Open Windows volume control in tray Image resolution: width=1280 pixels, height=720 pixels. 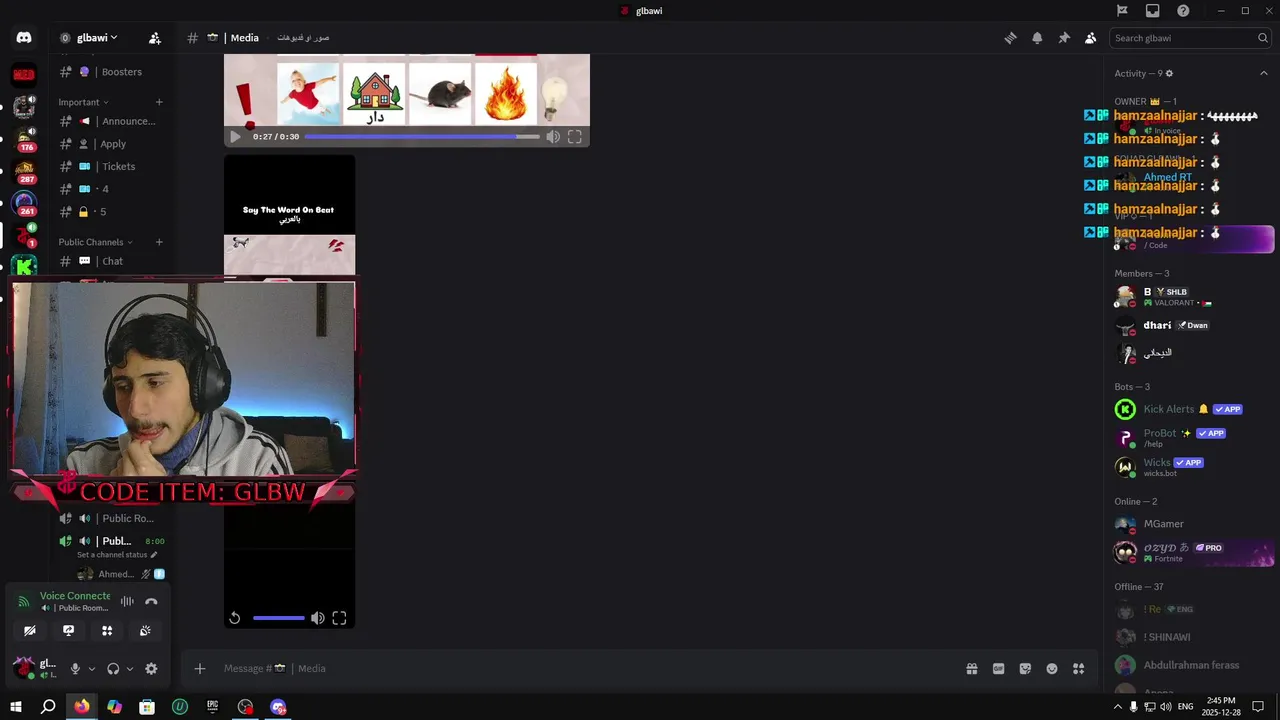pos(1166,707)
